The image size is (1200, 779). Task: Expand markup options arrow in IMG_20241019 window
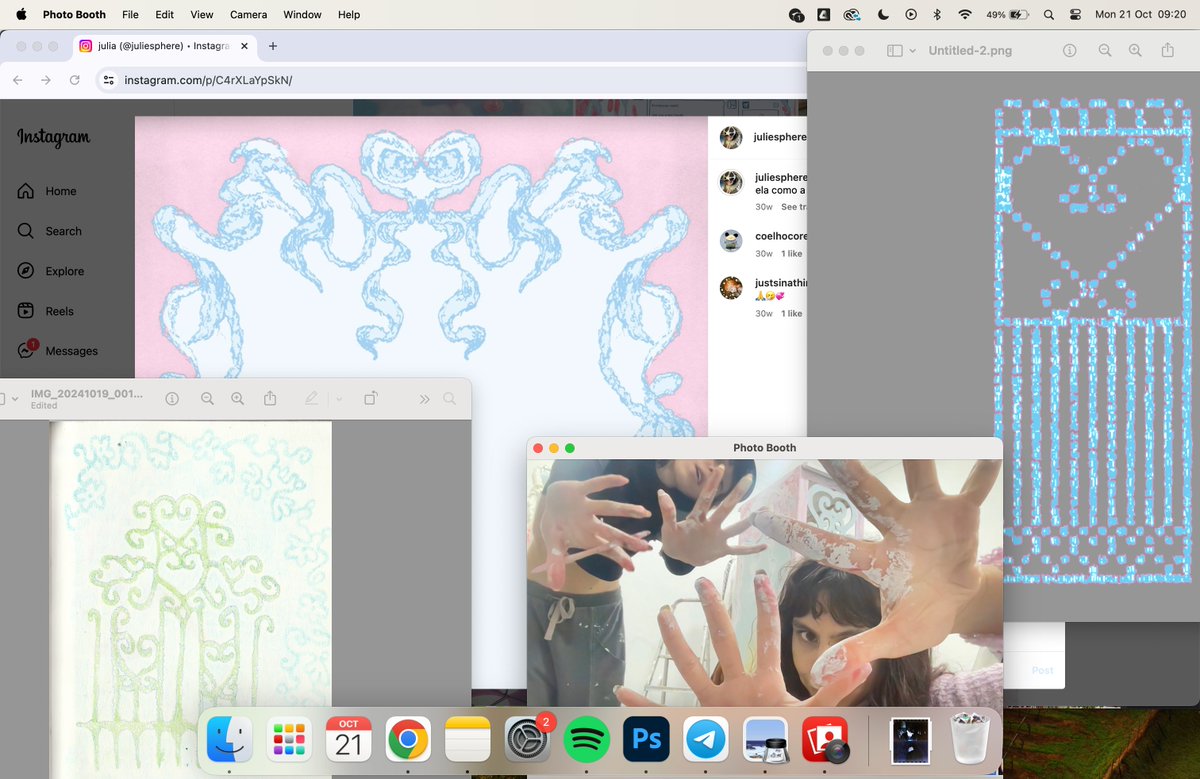tap(339, 398)
